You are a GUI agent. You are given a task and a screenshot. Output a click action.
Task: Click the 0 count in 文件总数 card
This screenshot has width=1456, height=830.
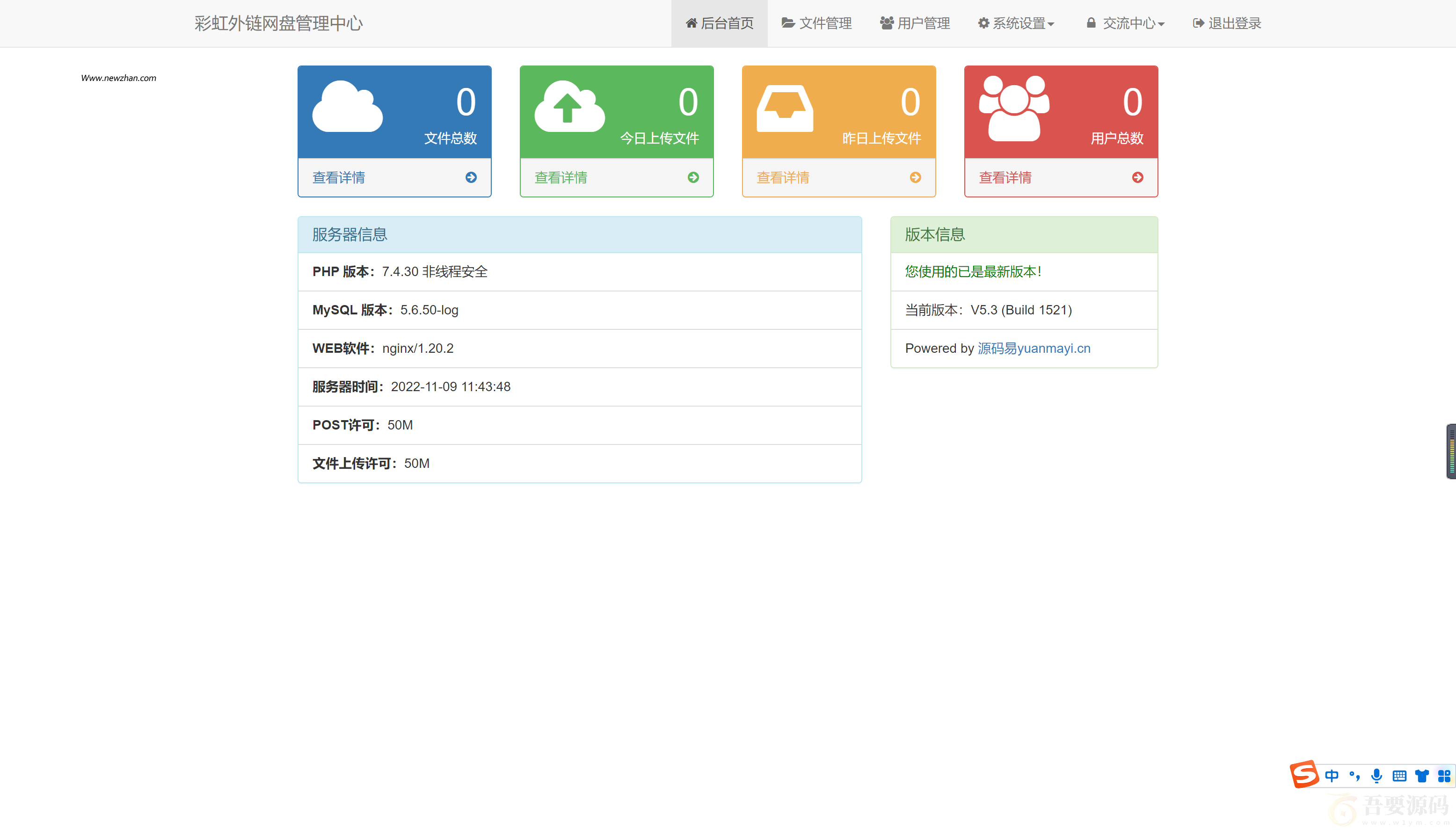(x=466, y=102)
